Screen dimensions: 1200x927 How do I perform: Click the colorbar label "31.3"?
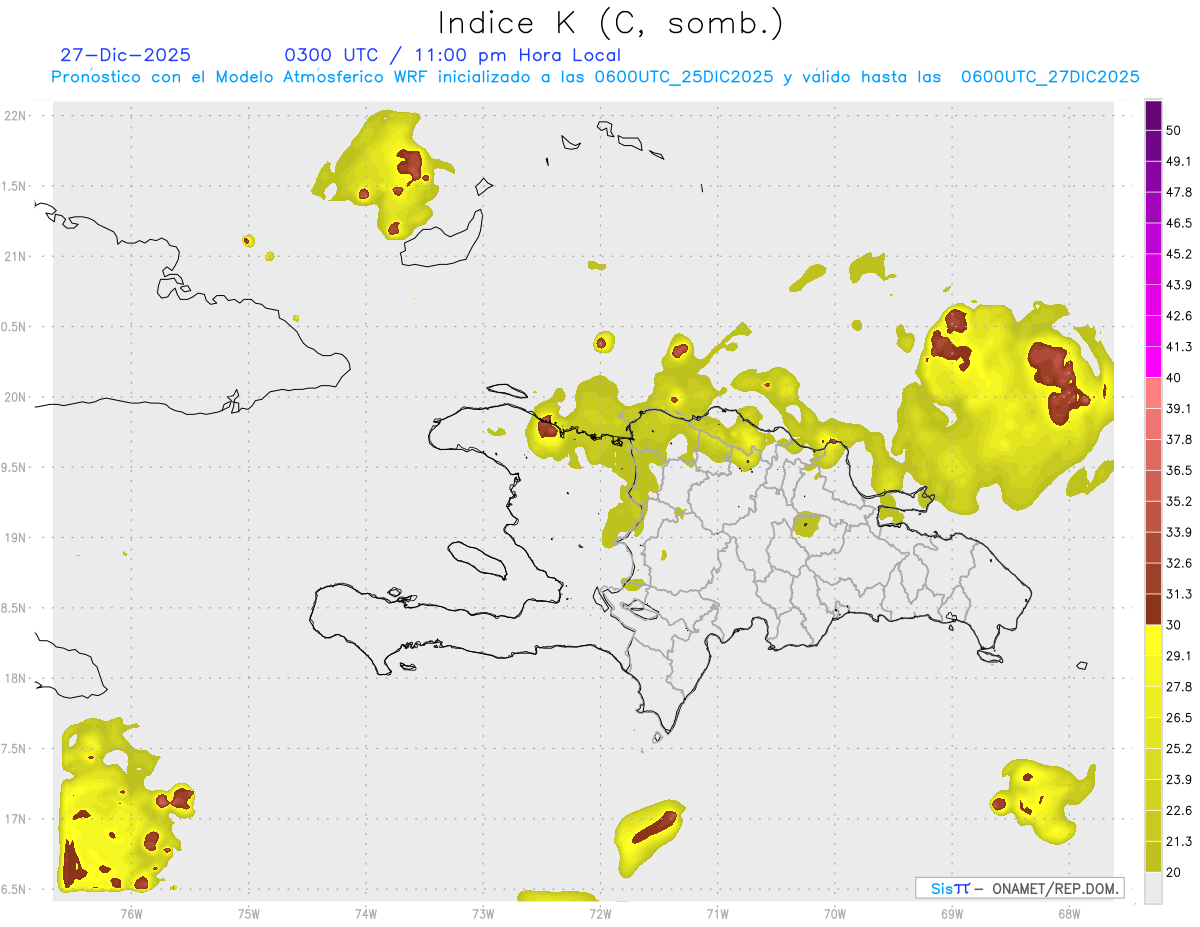(x=1179, y=594)
